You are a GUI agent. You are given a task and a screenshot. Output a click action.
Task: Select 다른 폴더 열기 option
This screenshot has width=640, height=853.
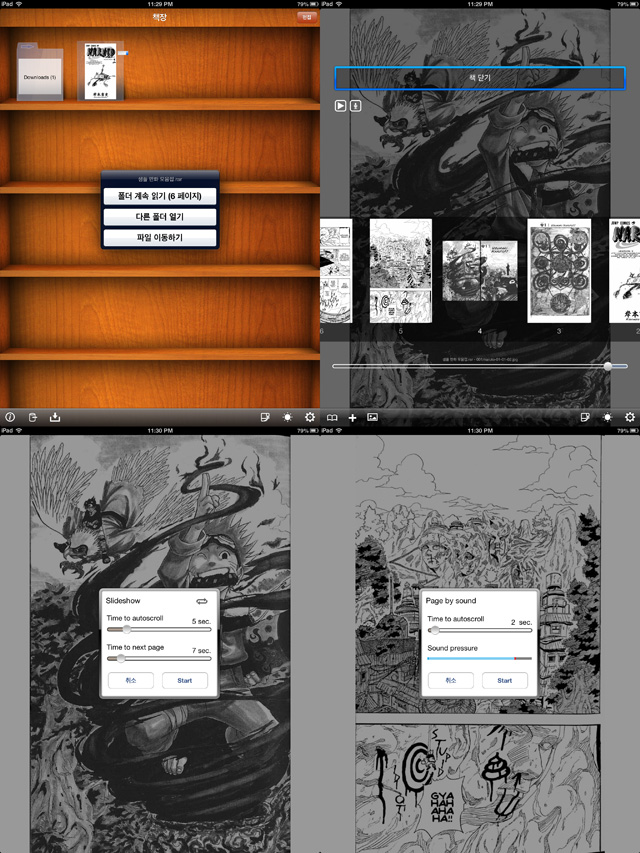click(x=160, y=217)
